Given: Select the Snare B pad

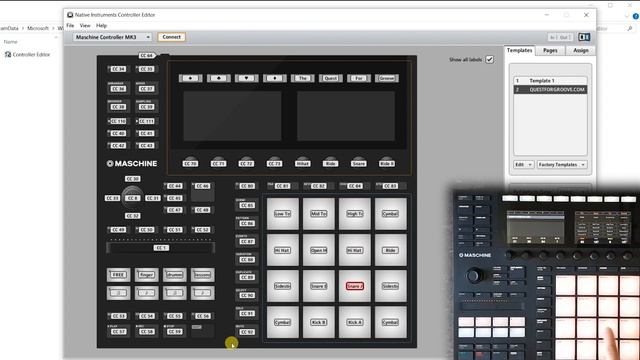Looking at the screenshot, I should pos(318,286).
